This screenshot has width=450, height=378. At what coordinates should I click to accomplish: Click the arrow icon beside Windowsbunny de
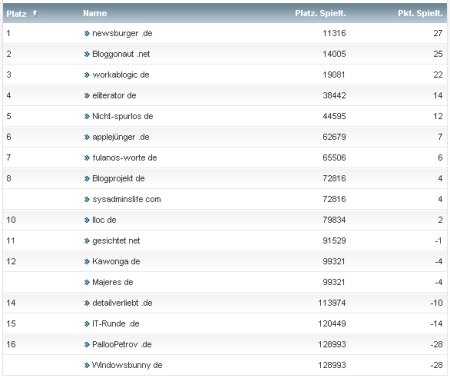[x=87, y=365]
